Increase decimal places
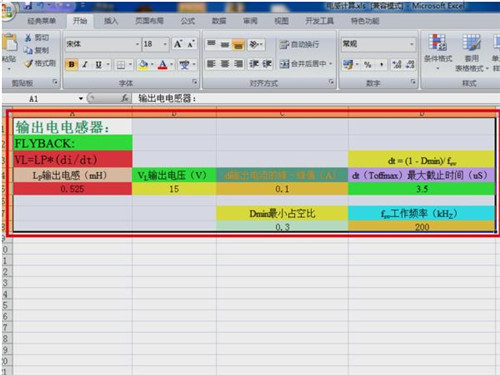 [397, 64]
